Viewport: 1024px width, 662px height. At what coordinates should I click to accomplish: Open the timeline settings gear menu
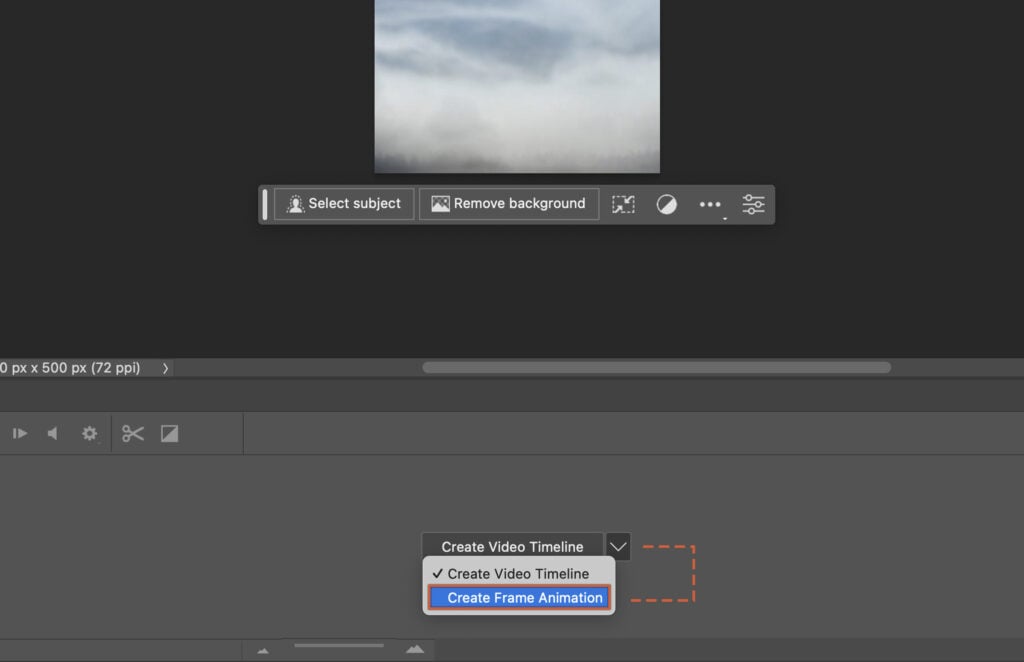89,433
